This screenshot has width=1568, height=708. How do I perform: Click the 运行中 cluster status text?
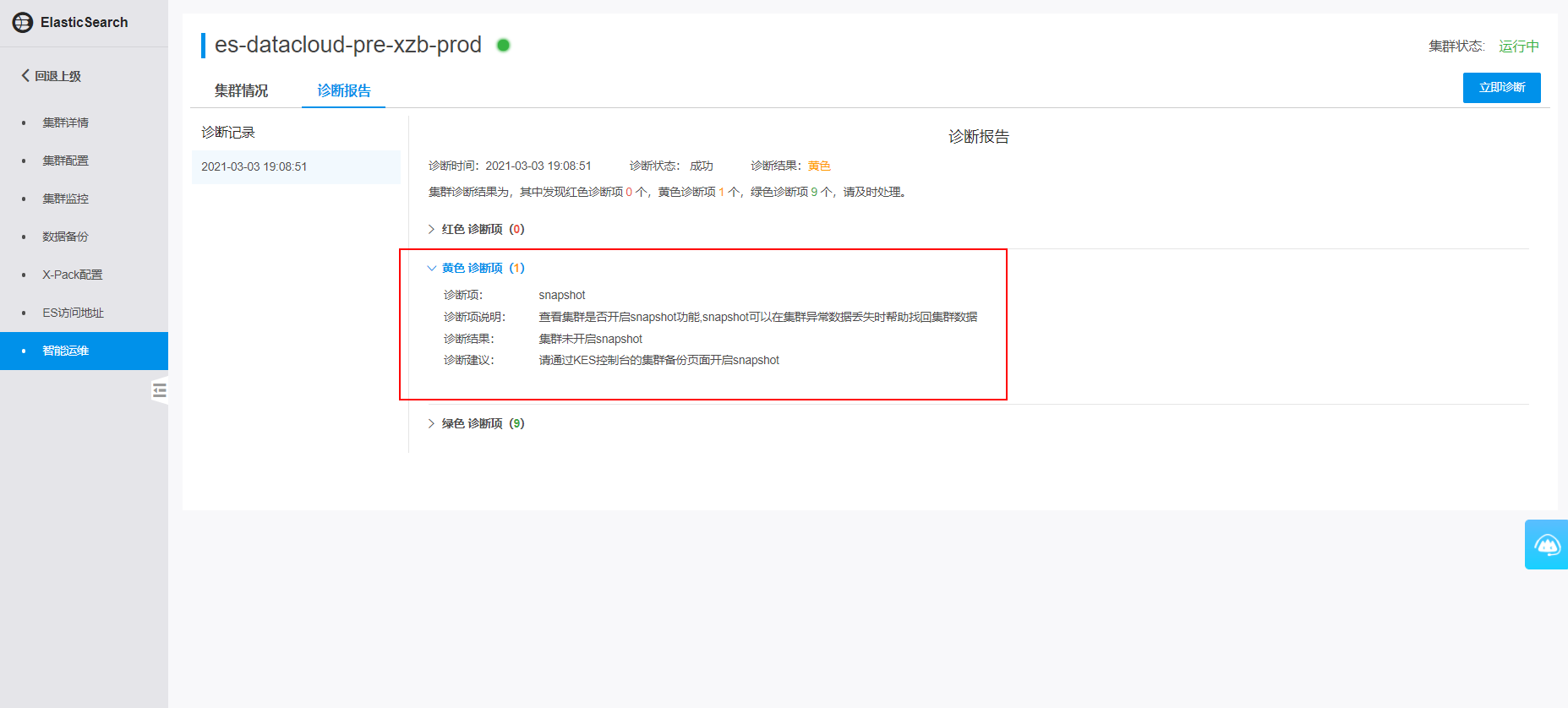click(1519, 46)
